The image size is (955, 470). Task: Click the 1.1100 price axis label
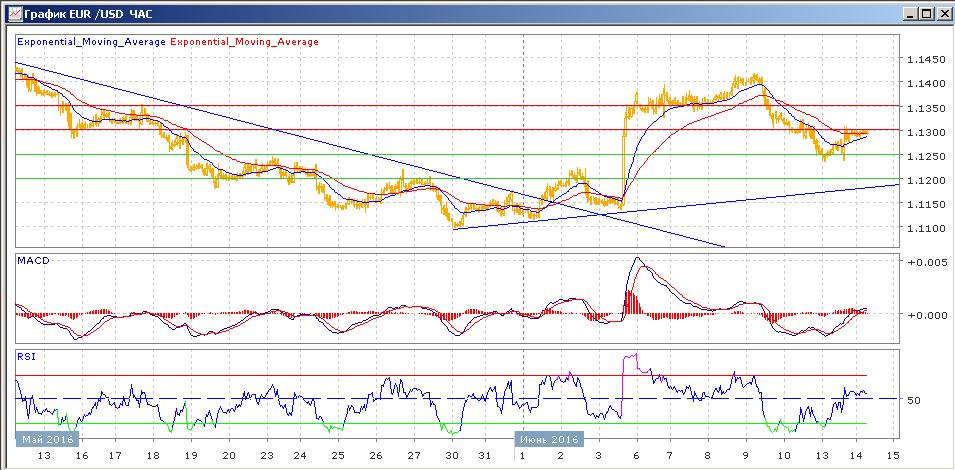925,229
